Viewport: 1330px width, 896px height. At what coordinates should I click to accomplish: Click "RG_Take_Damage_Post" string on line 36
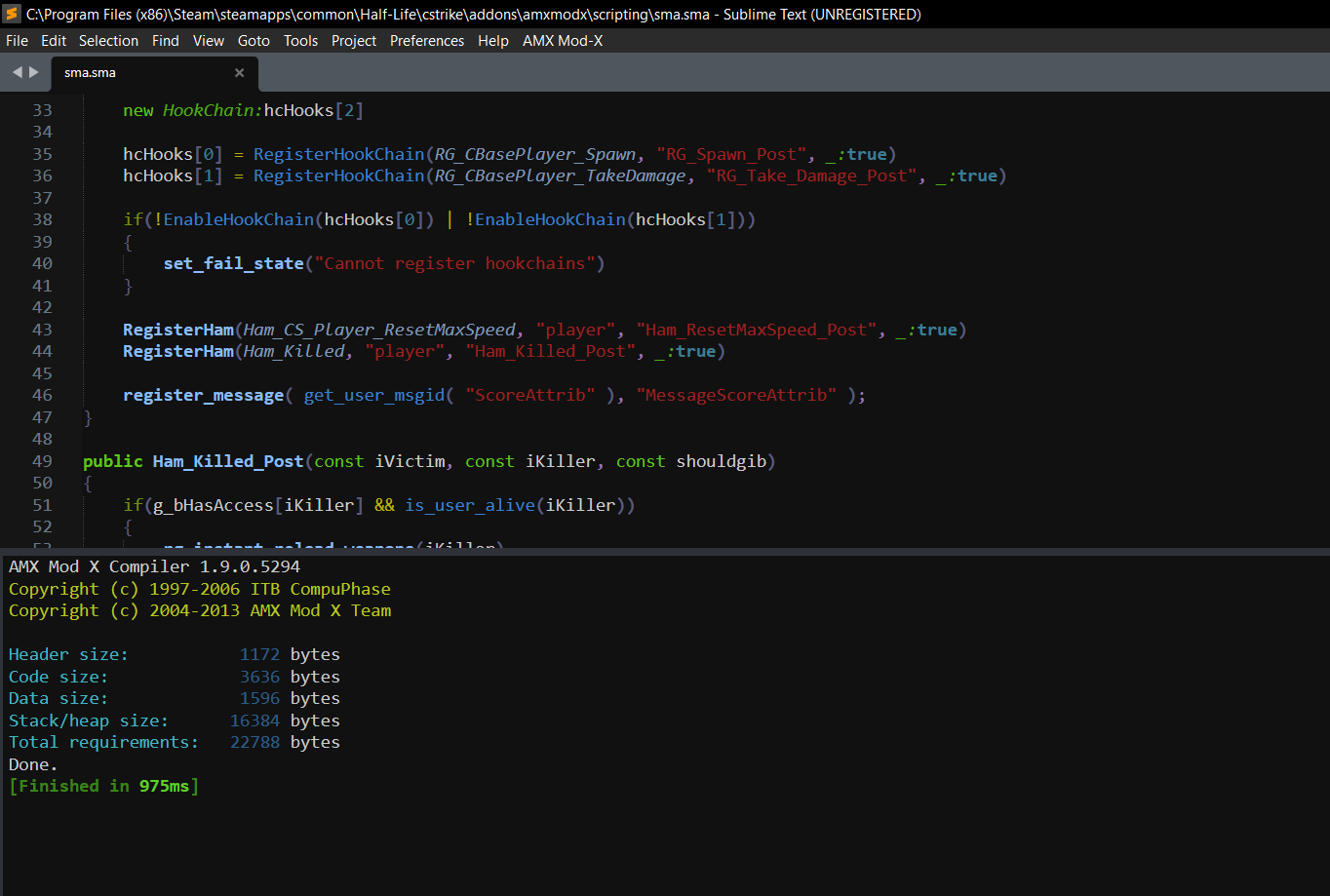811,175
